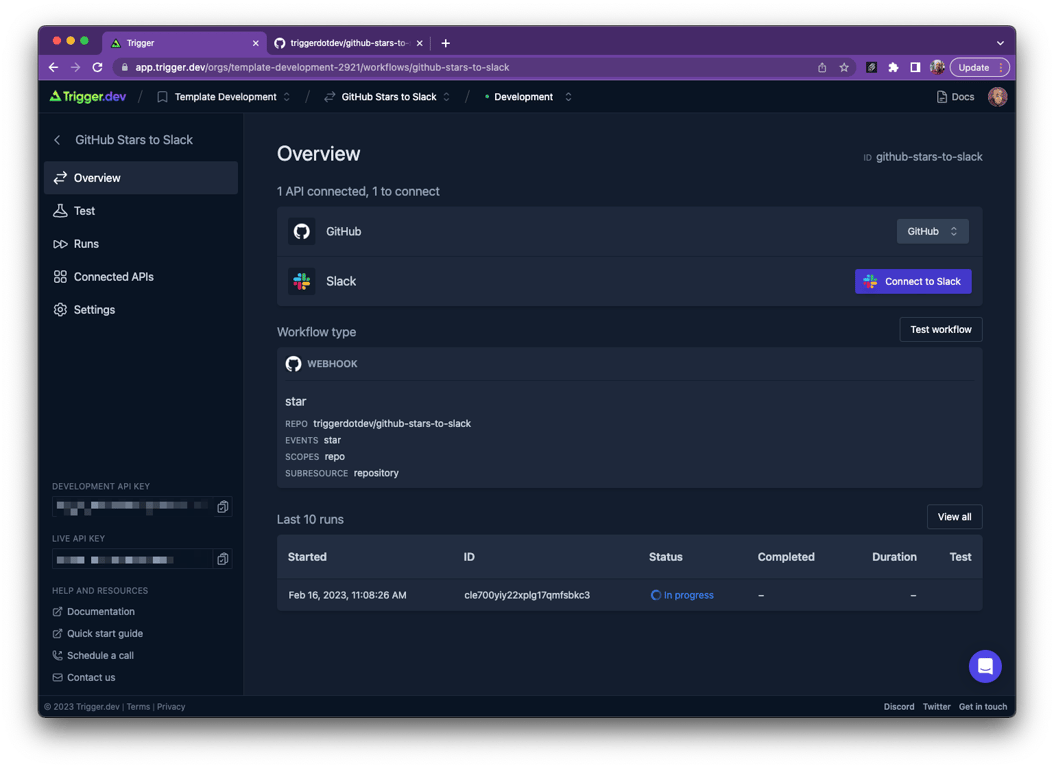
Task: Open GitHub connection dropdown
Action: (x=932, y=231)
